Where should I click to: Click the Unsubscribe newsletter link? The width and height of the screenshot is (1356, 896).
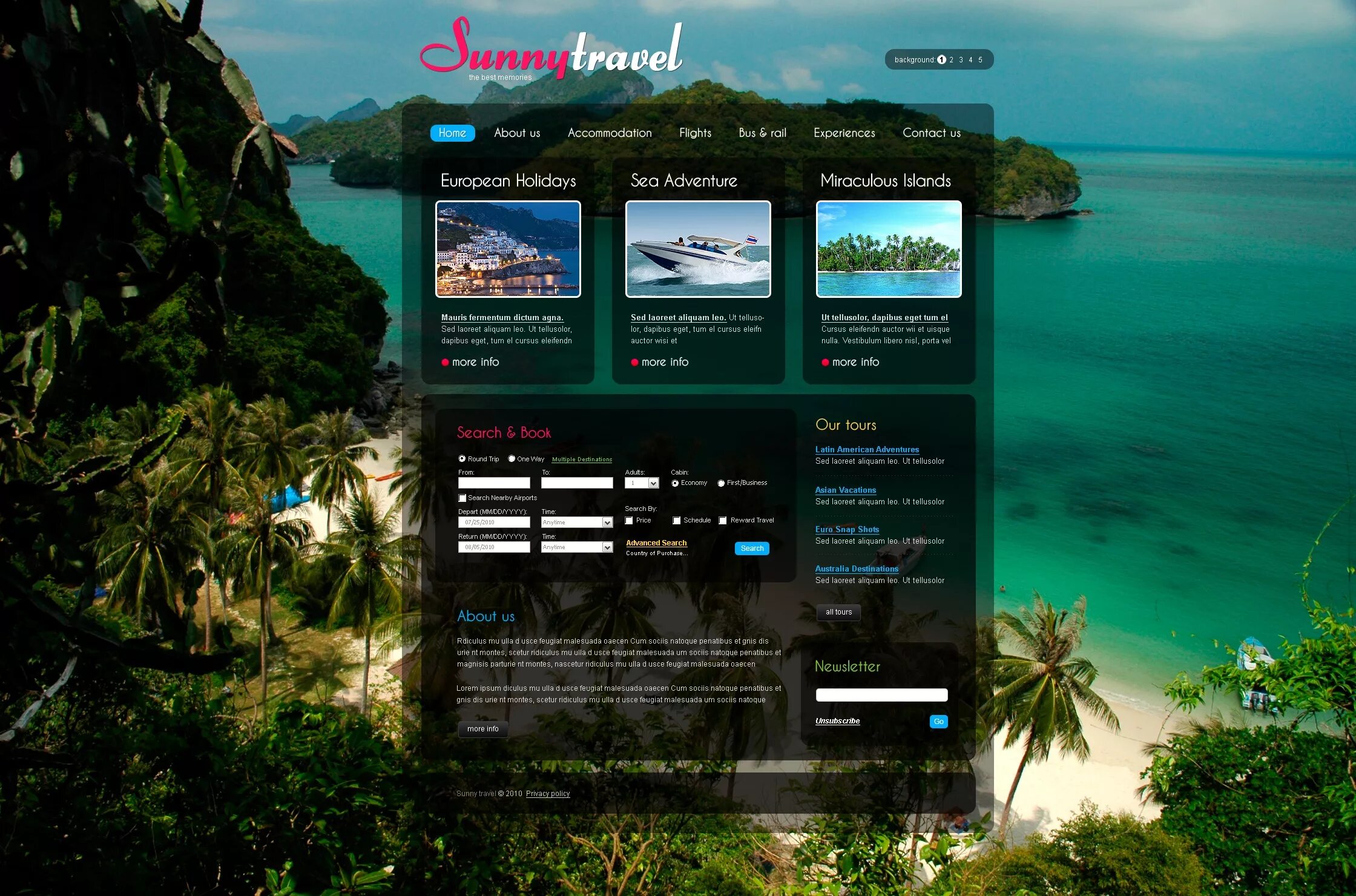click(x=837, y=721)
